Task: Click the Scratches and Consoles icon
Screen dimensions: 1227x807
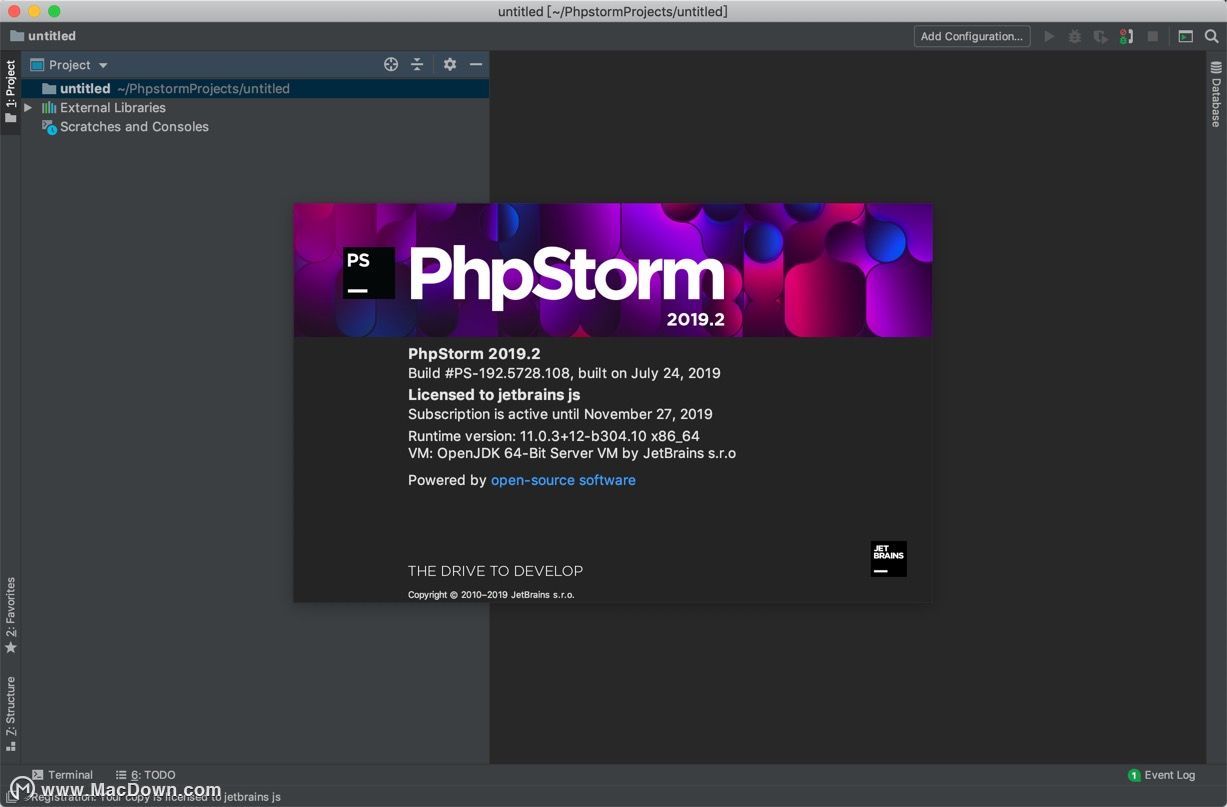Action: (x=49, y=127)
